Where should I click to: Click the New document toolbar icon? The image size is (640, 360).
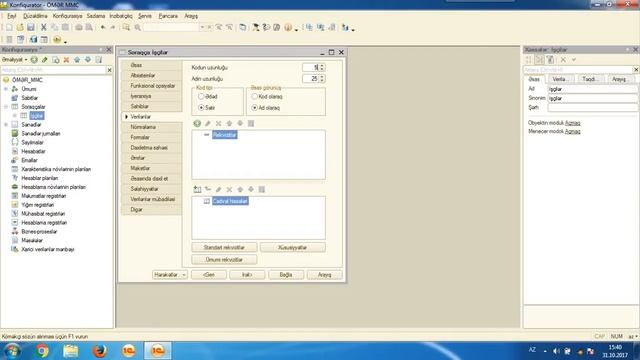pyautogui.click(x=9, y=27)
